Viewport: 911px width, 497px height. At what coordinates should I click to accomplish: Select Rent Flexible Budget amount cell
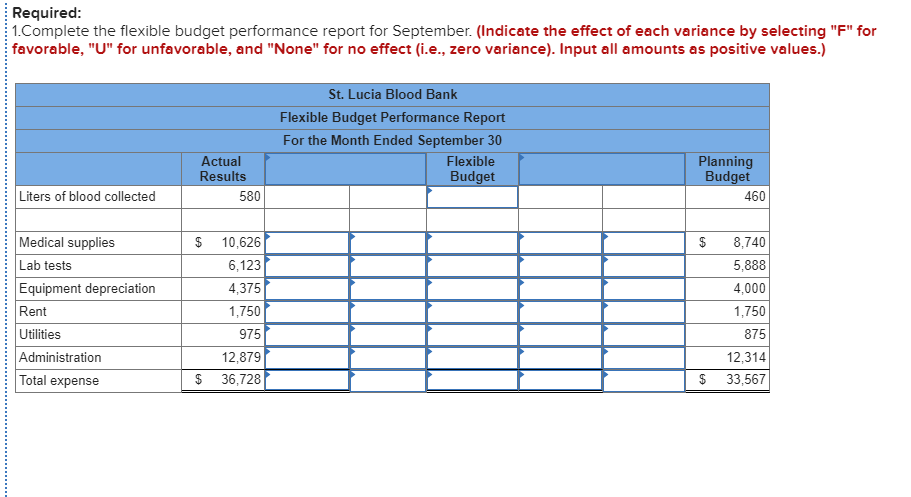pyautogui.click(x=472, y=312)
